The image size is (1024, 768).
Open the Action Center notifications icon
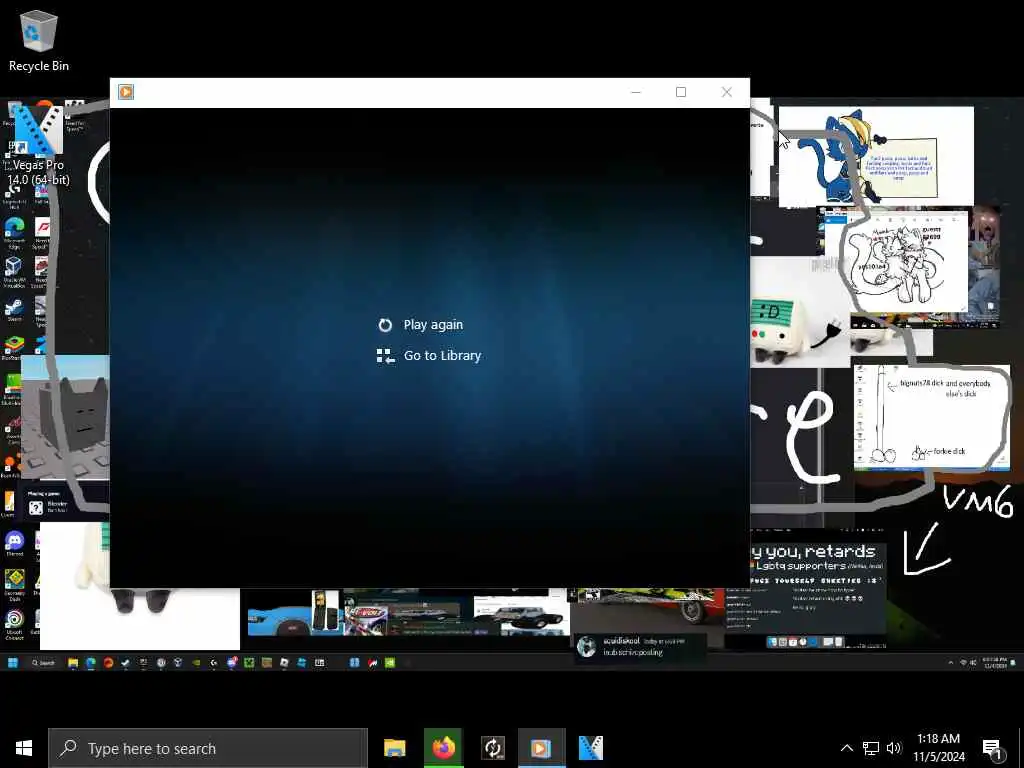992,748
